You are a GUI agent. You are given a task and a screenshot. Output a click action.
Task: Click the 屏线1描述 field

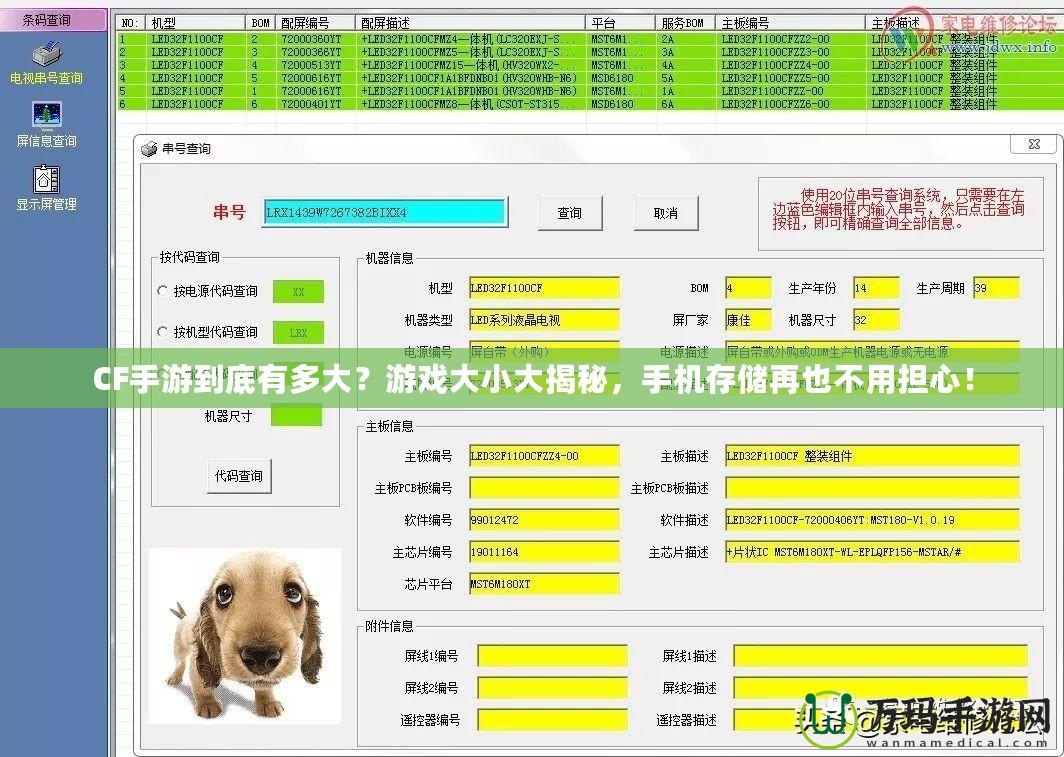[x=880, y=656]
